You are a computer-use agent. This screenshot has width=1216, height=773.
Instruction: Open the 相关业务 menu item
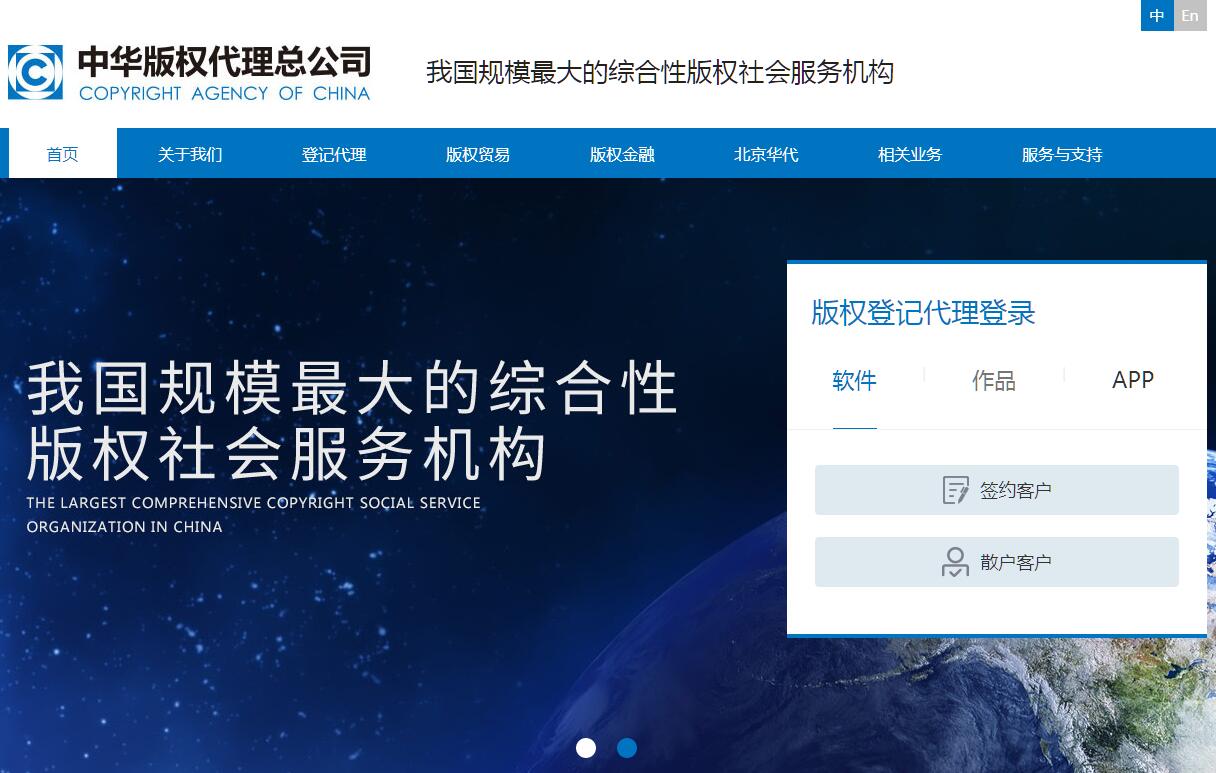point(910,154)
